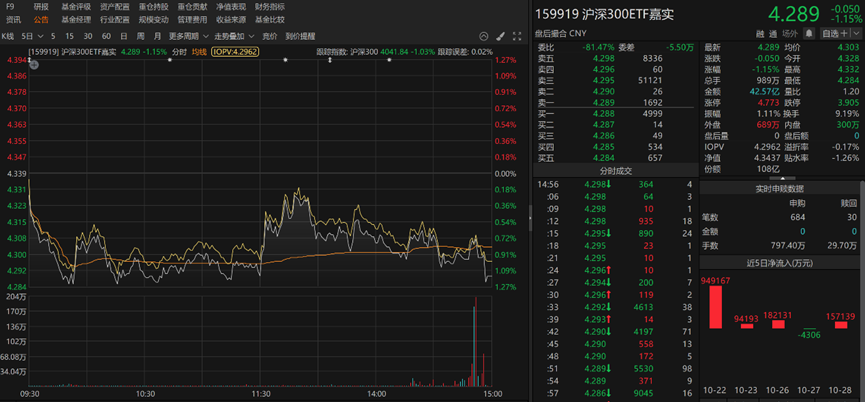Click the 10-22 net inflow bar
865x402 pixels.
(715, 307)
